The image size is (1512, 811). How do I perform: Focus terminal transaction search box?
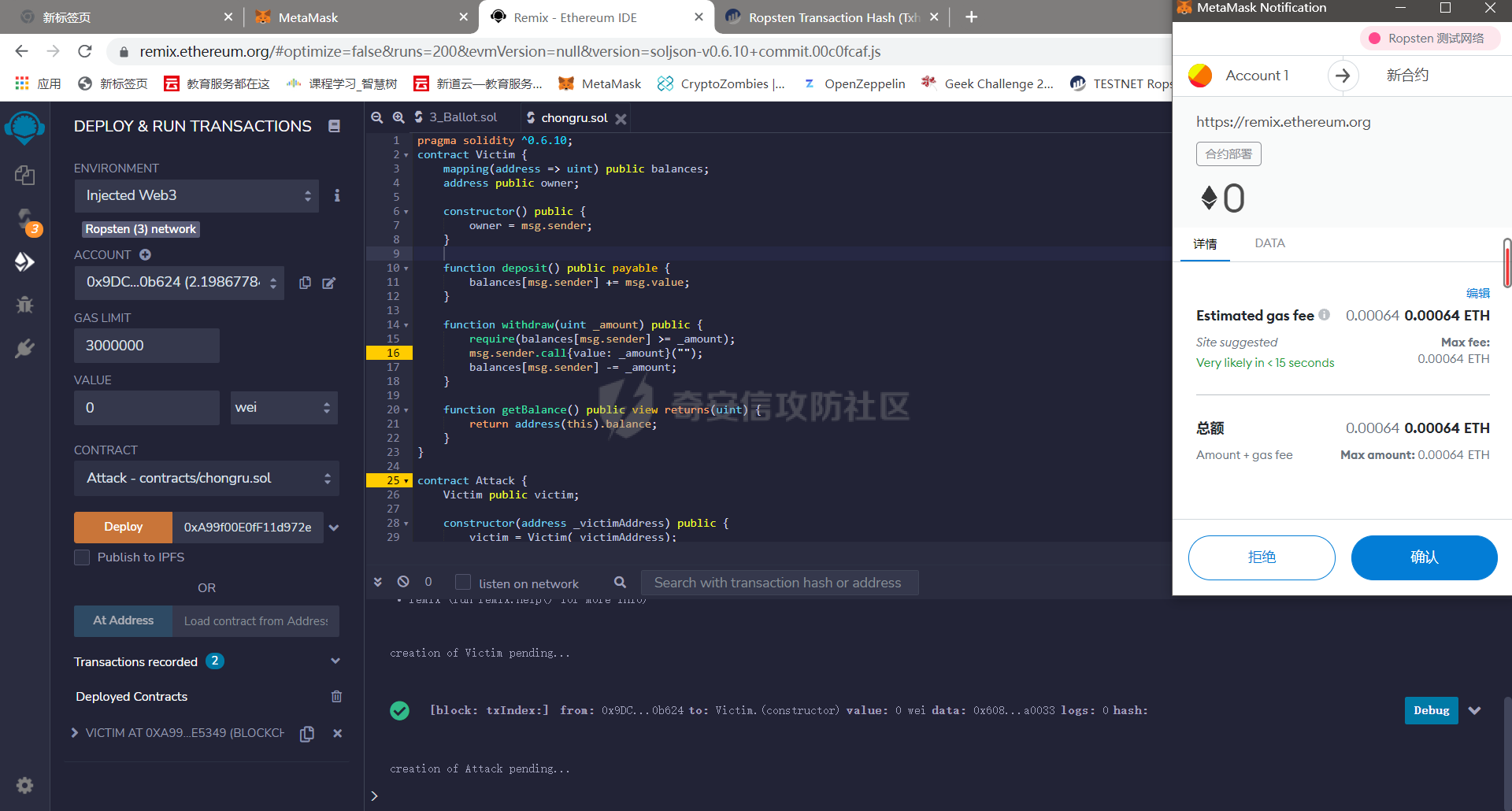coord(780,583)
